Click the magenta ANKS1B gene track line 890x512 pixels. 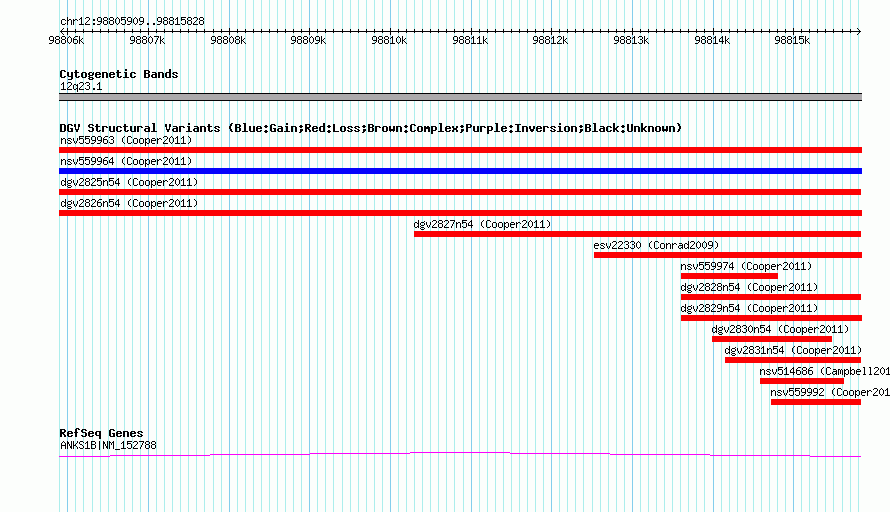click(460, 454)
